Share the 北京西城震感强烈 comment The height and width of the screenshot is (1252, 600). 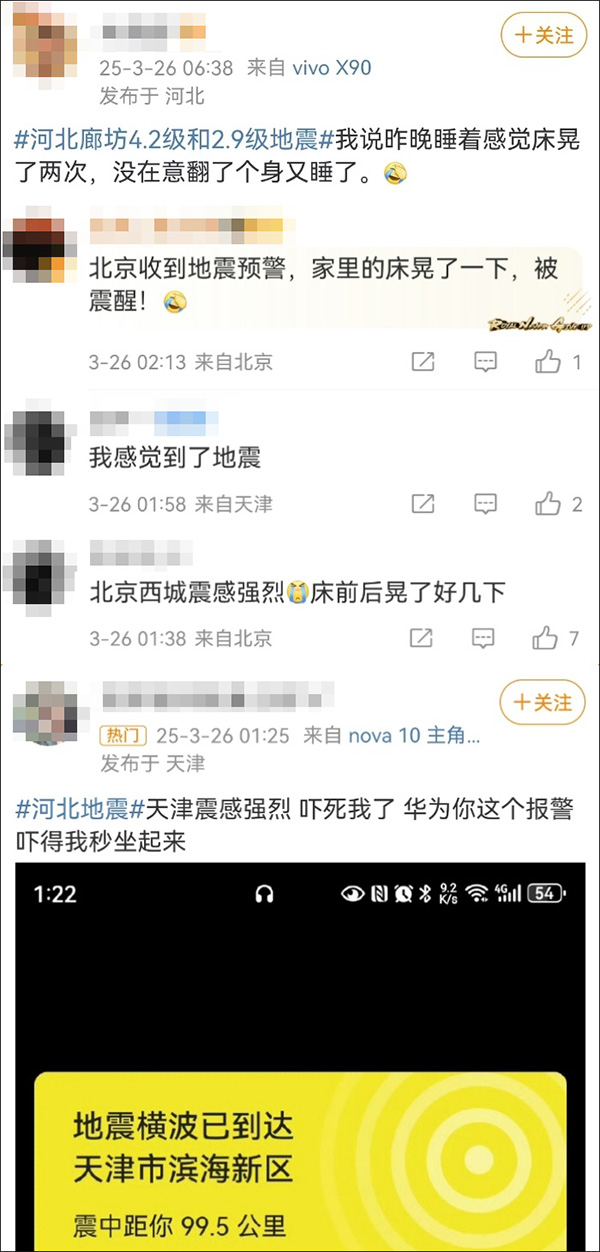(x=423, y=638)
